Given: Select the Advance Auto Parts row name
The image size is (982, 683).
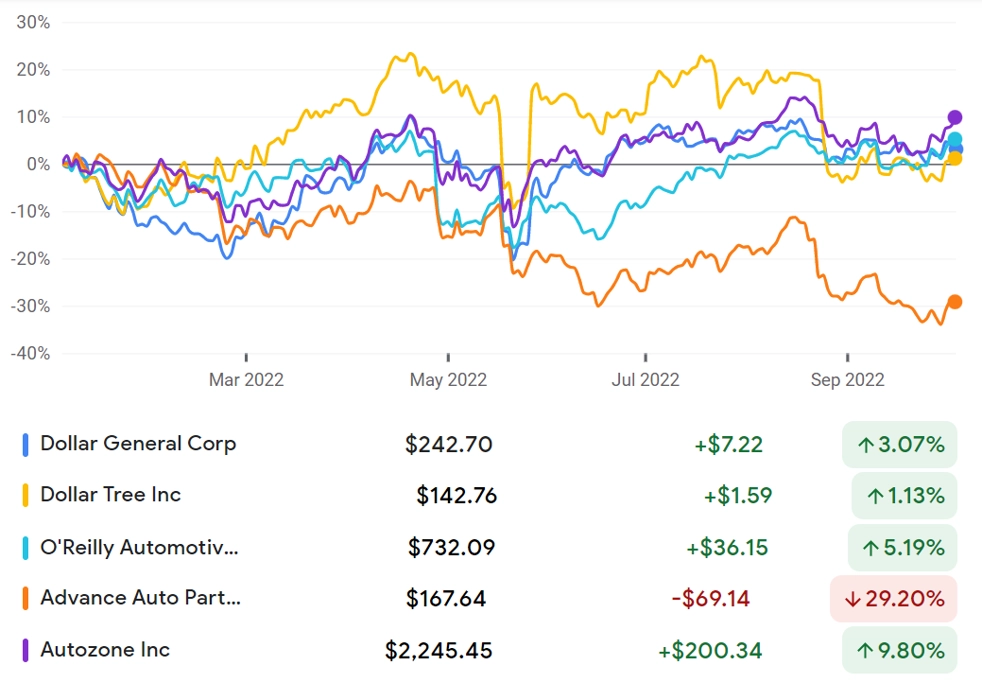Looking at the screenshot, I should (x=140, y=598).
